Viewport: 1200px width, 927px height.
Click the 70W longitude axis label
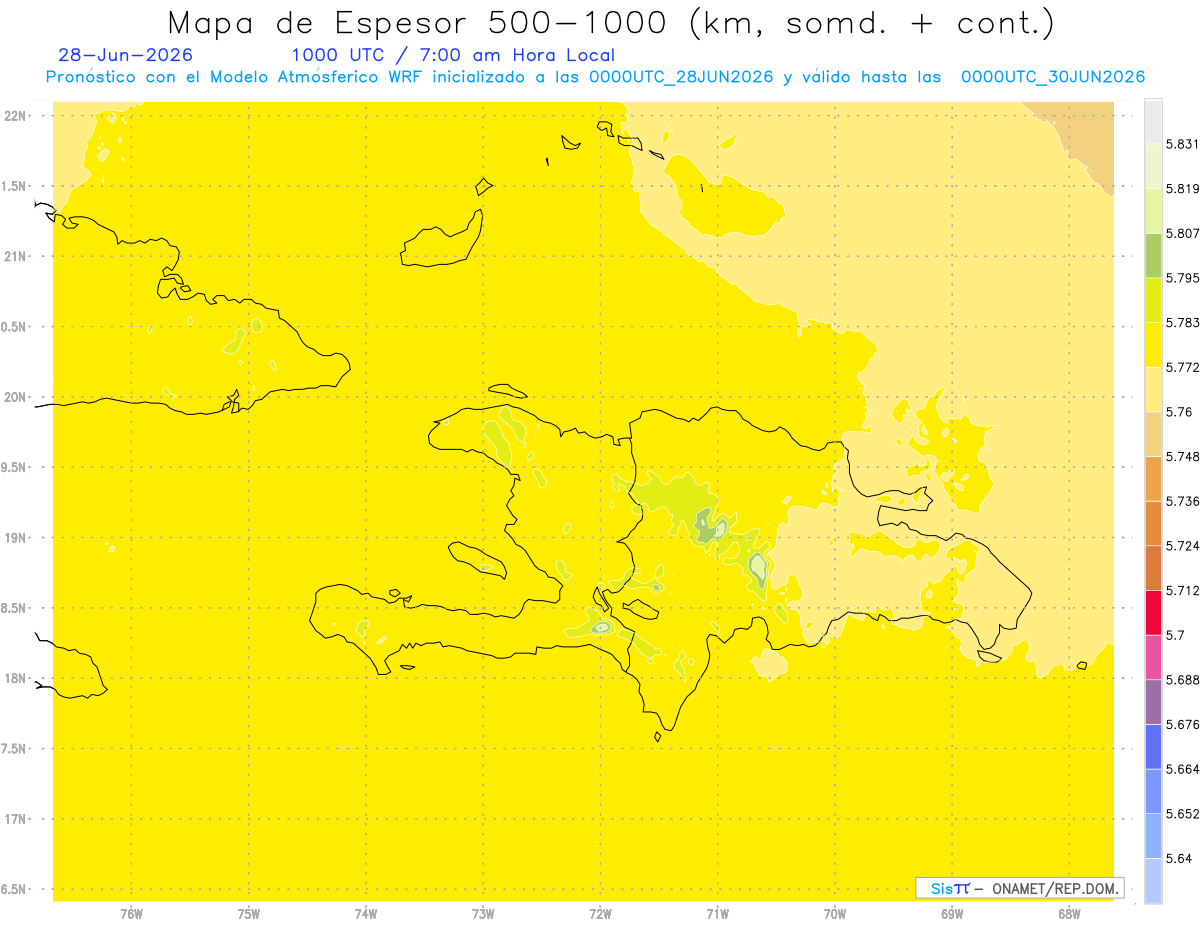[835, 914]
